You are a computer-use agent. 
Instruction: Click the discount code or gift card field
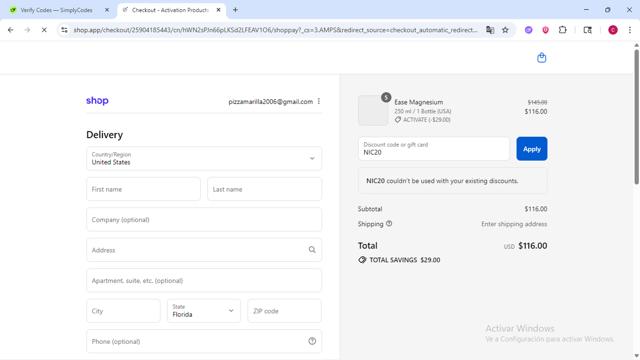coord(433,149)
